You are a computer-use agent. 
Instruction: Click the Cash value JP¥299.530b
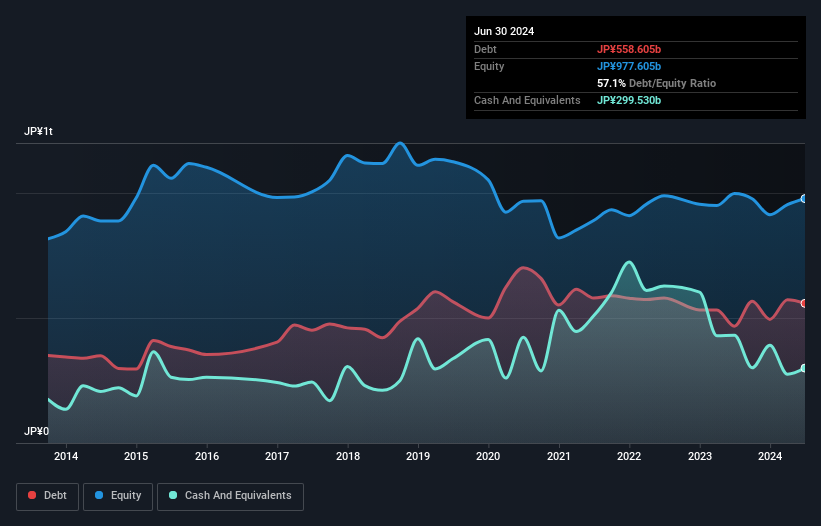pyautogui.click(x=629, y=100)
